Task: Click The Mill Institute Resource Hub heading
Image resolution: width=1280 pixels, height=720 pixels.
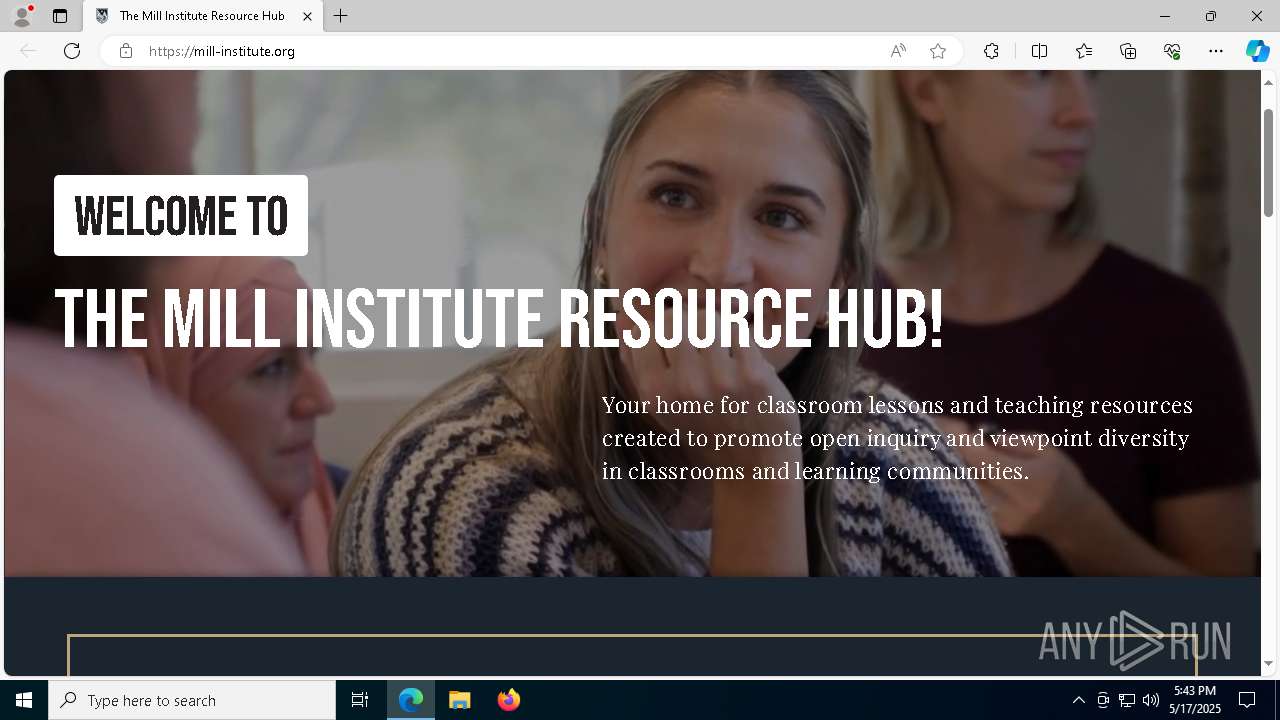Action: (499, 320)
